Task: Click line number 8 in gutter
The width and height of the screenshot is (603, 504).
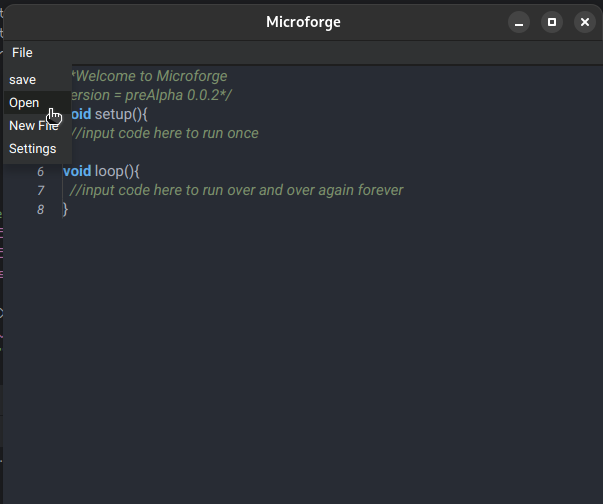Action: [41, 210]
